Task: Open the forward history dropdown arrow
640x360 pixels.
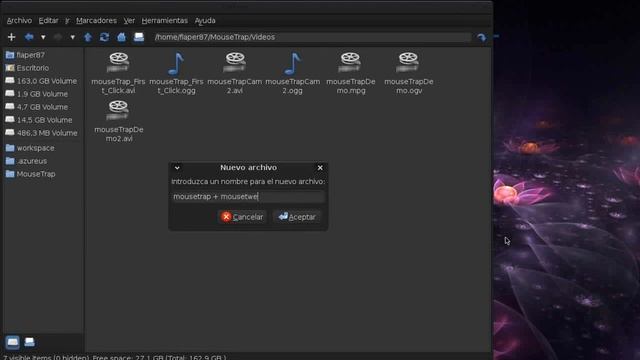Action: pos(72,37)
